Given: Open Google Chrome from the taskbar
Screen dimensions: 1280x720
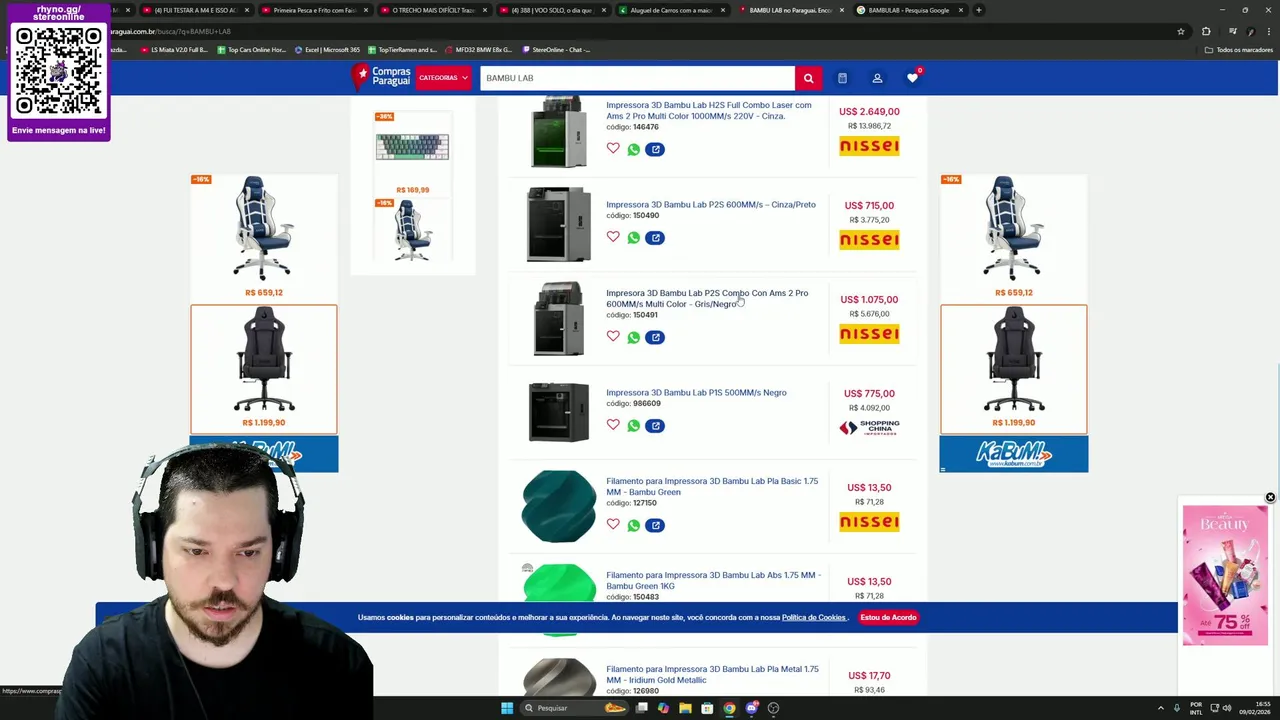Looking at the screenshot, I should (x=729, y=708).
